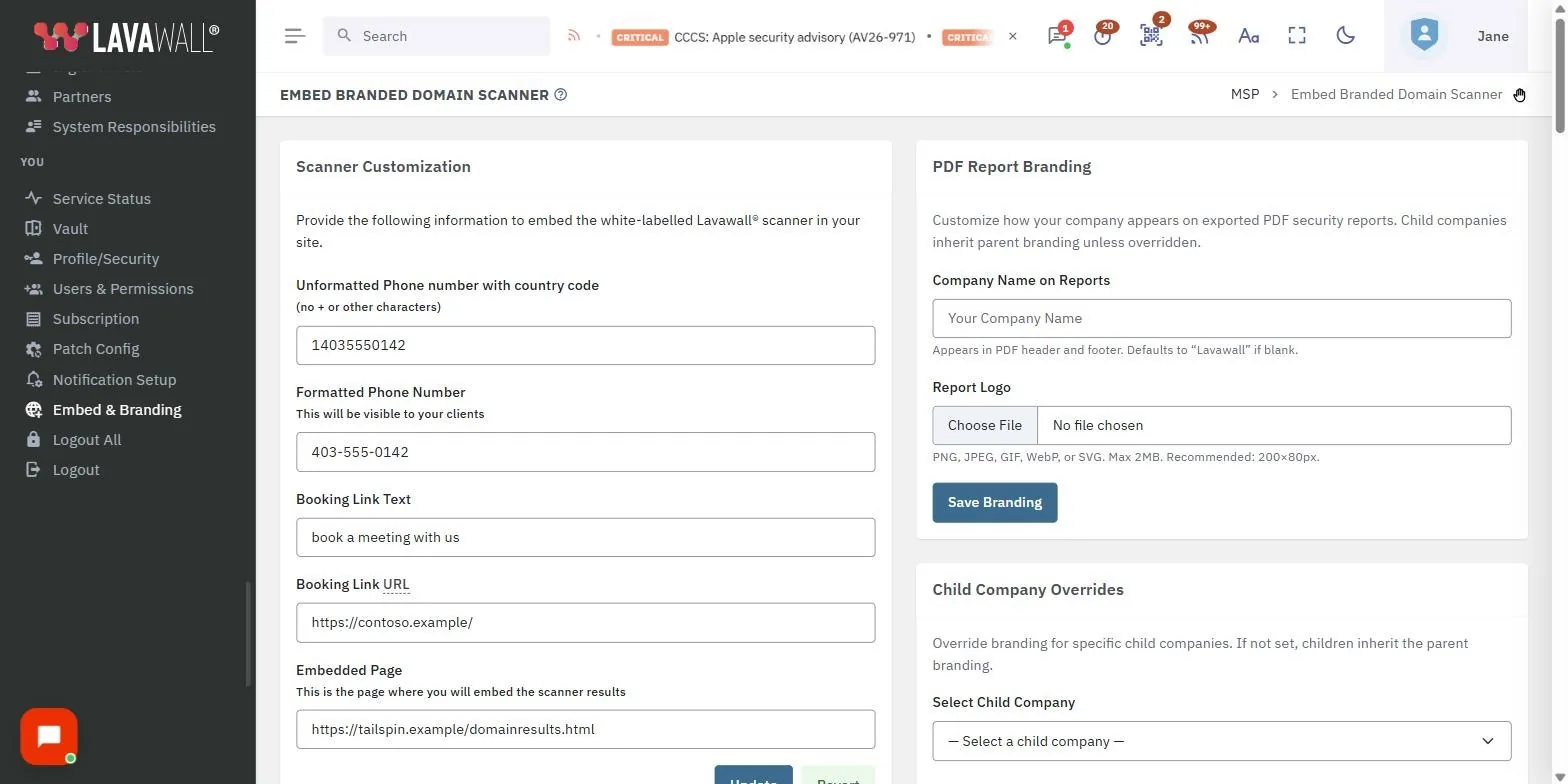Open Notification Setup
Viewport: 1568px width, 784px height.
114,380
